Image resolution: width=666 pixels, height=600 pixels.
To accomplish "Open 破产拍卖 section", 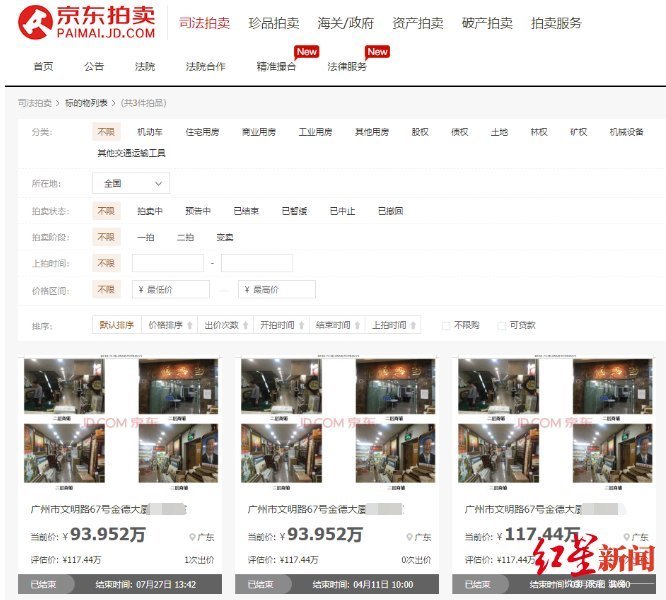I will click(487, 23).
